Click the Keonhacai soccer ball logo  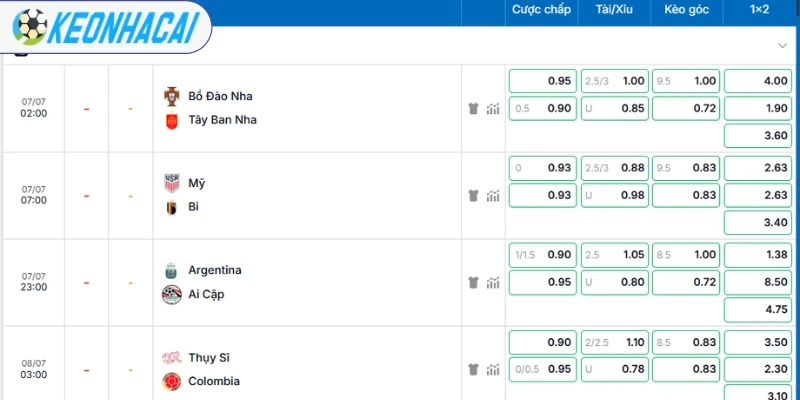coord(30,27)
